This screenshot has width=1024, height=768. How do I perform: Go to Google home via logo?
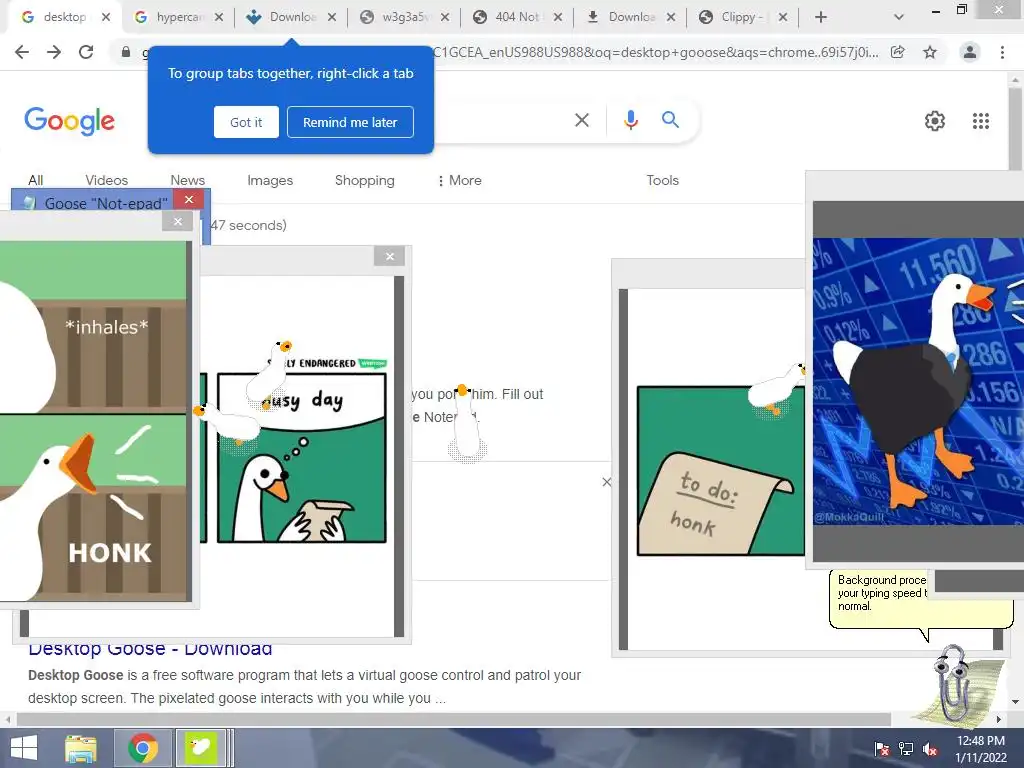tap(69, 121)
